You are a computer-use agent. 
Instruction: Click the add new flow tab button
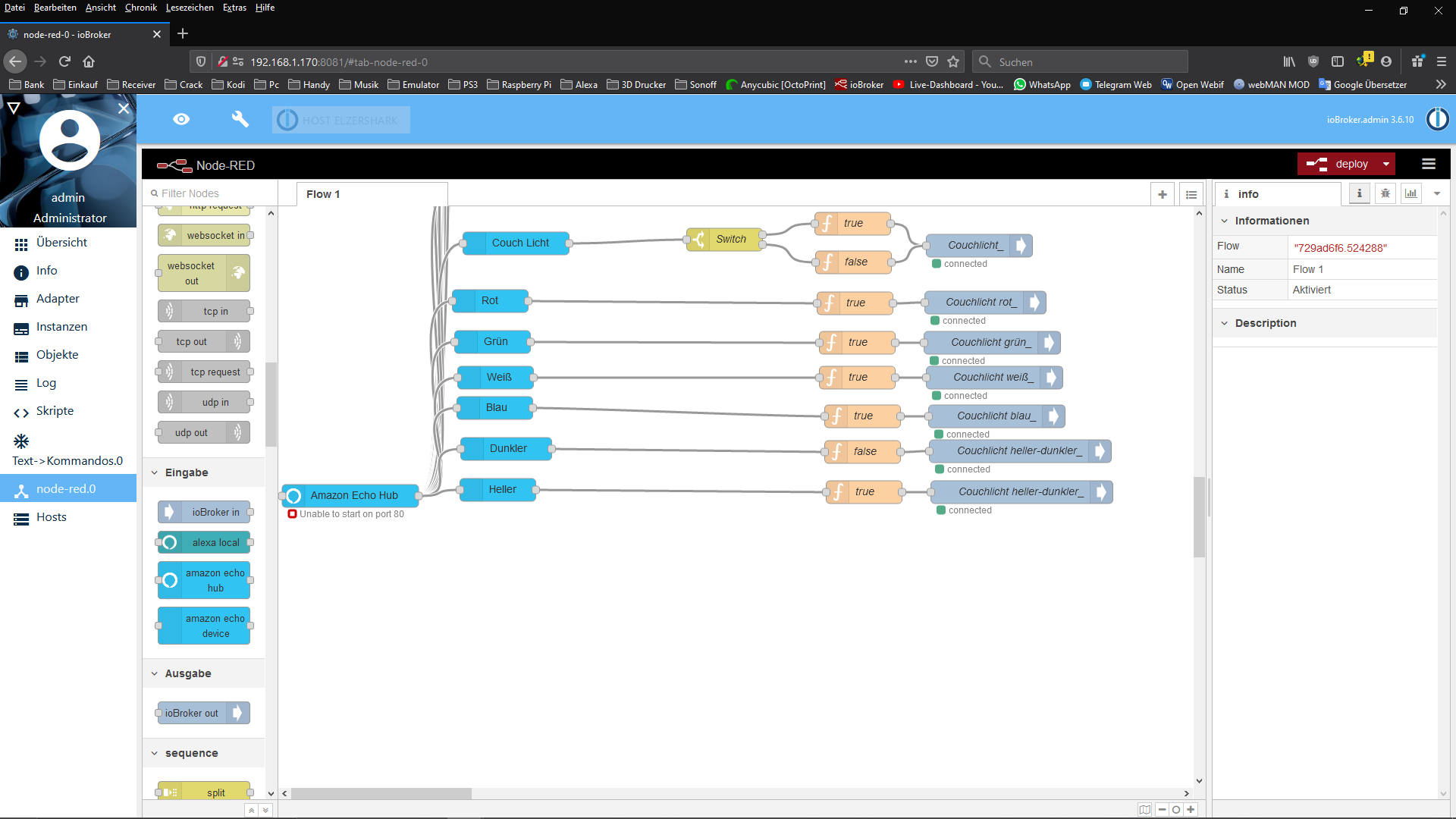(x=1163, y=193)
